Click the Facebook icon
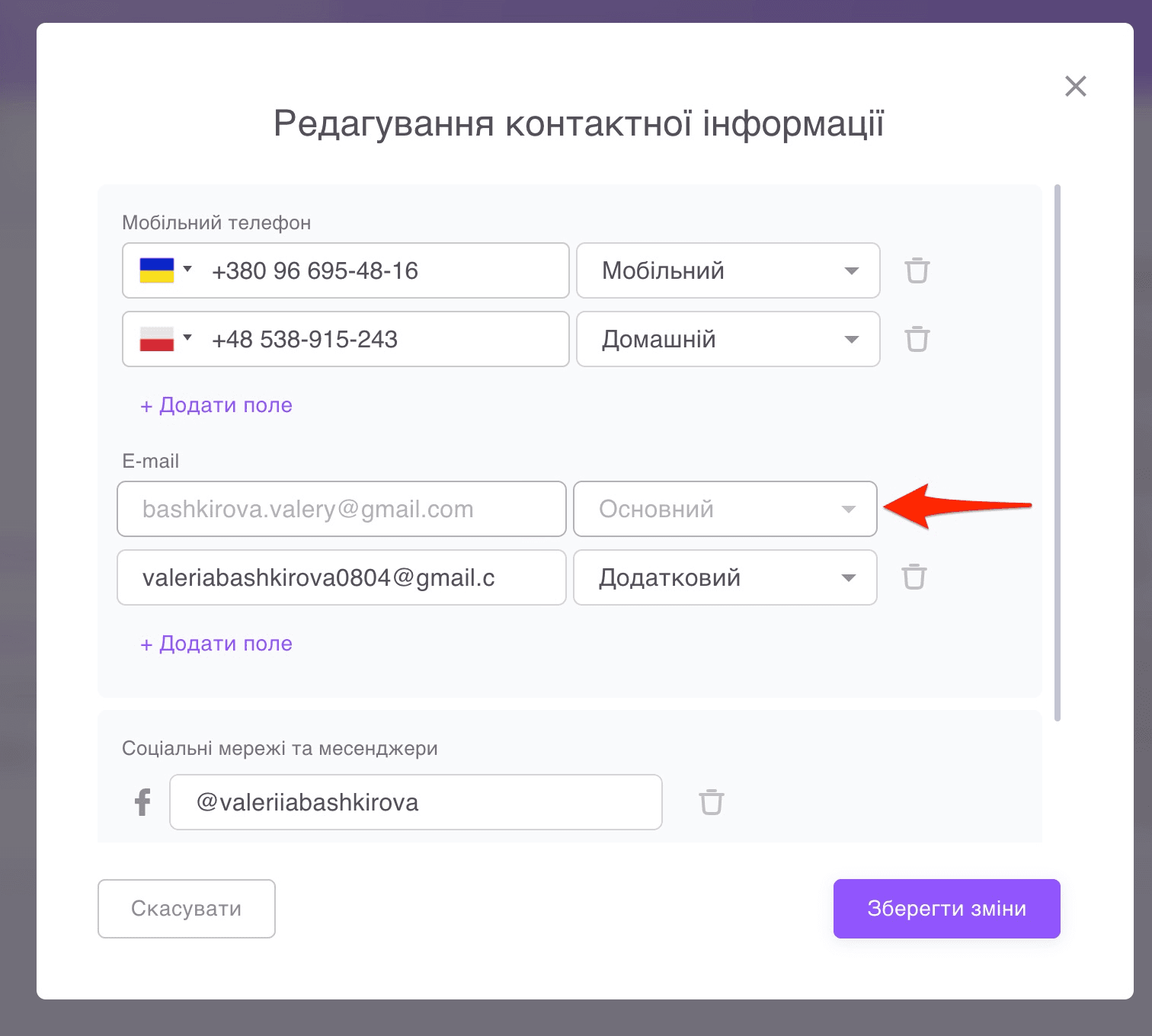The height and width of the screenshot is (1036, 1152). point(141,802)
